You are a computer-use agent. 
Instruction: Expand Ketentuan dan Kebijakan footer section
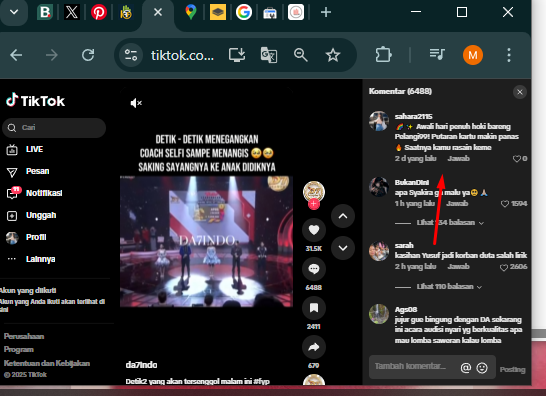pyautogui.click(x=47, y=363)
